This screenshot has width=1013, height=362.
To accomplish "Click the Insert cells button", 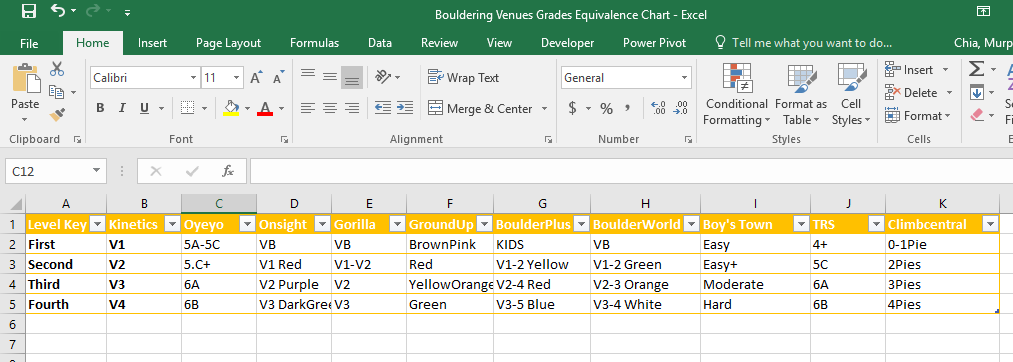I will [x=910, y=69].
